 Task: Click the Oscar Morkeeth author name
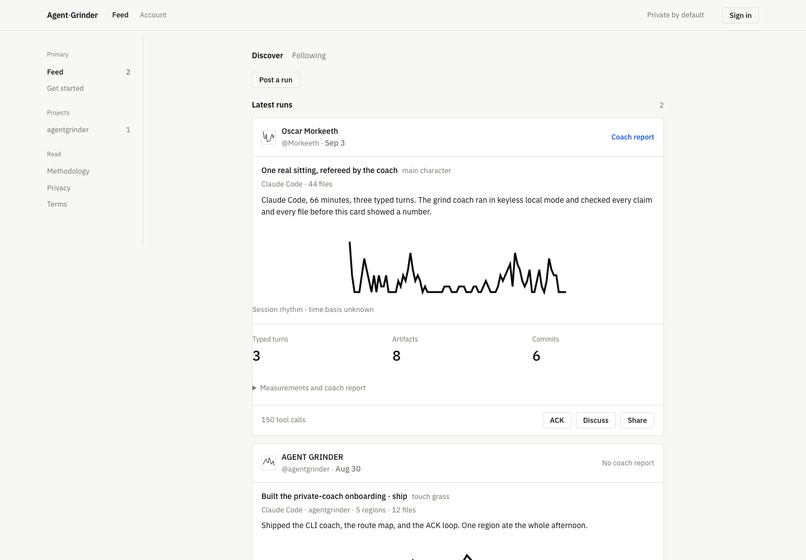[x=309, y=131]
